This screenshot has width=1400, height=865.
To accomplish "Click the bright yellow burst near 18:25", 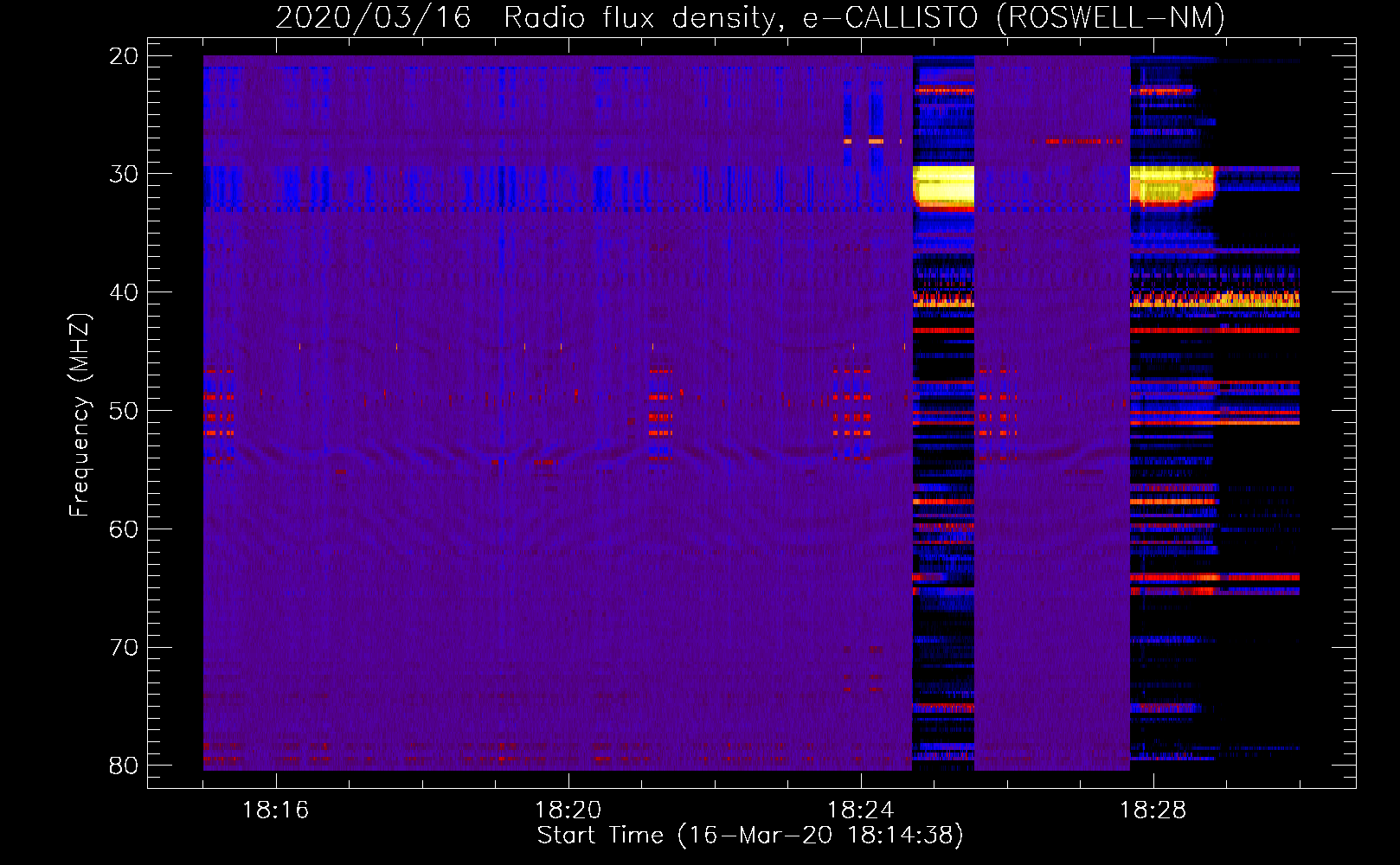I will (x=943, y=188).
